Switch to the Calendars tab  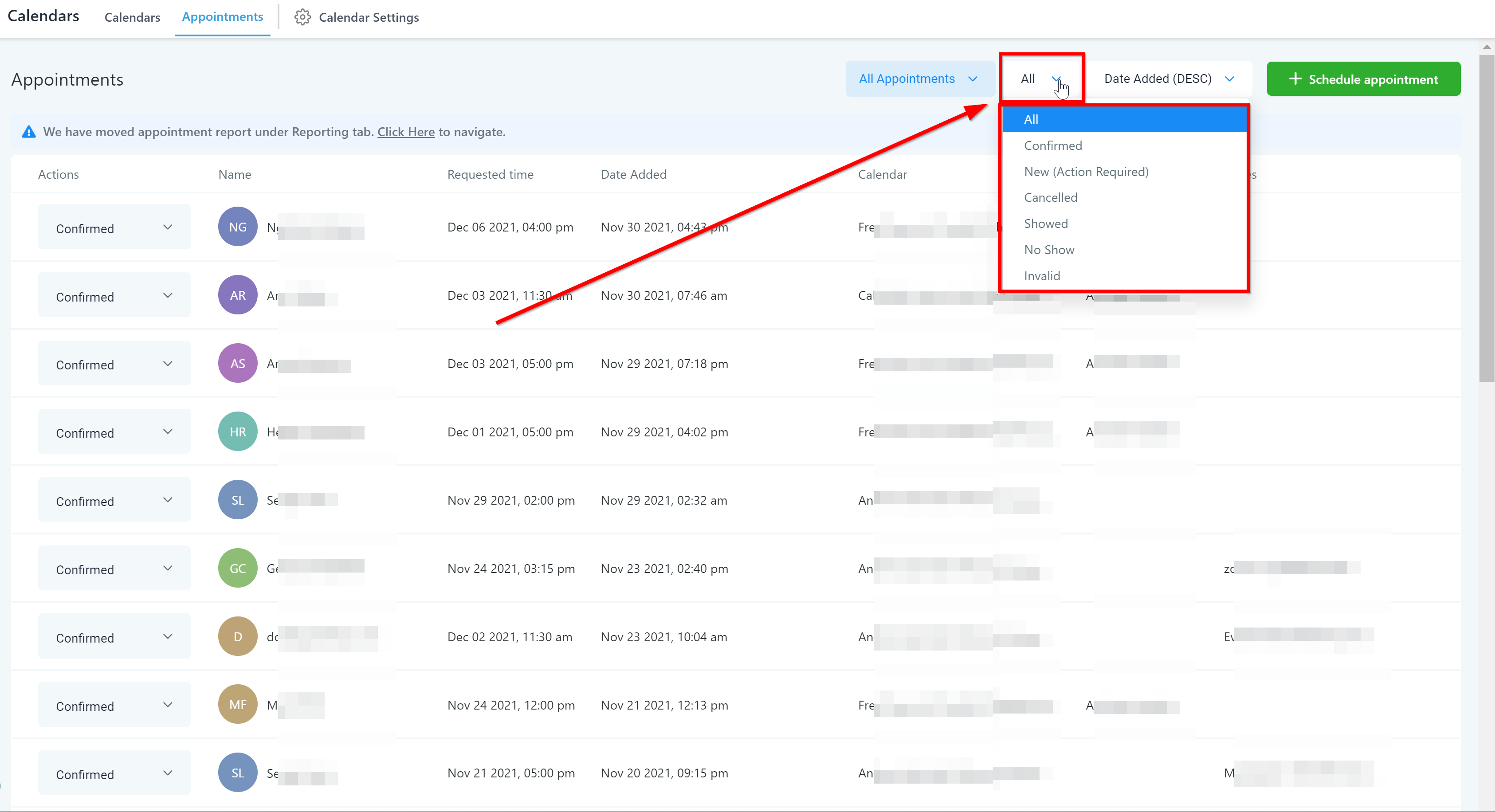point(132,17)
